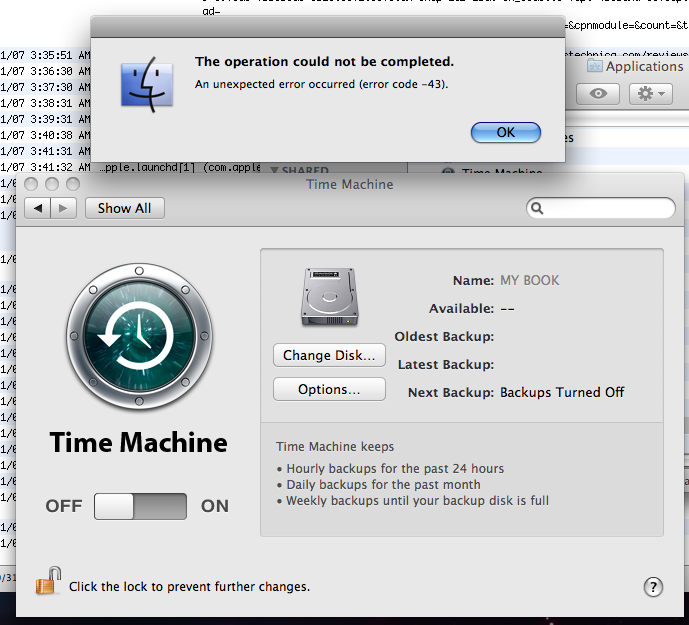Viewport: 689px width, 625px height.
Task: Go back with the left arrow button
Action: tap(38, 208)
